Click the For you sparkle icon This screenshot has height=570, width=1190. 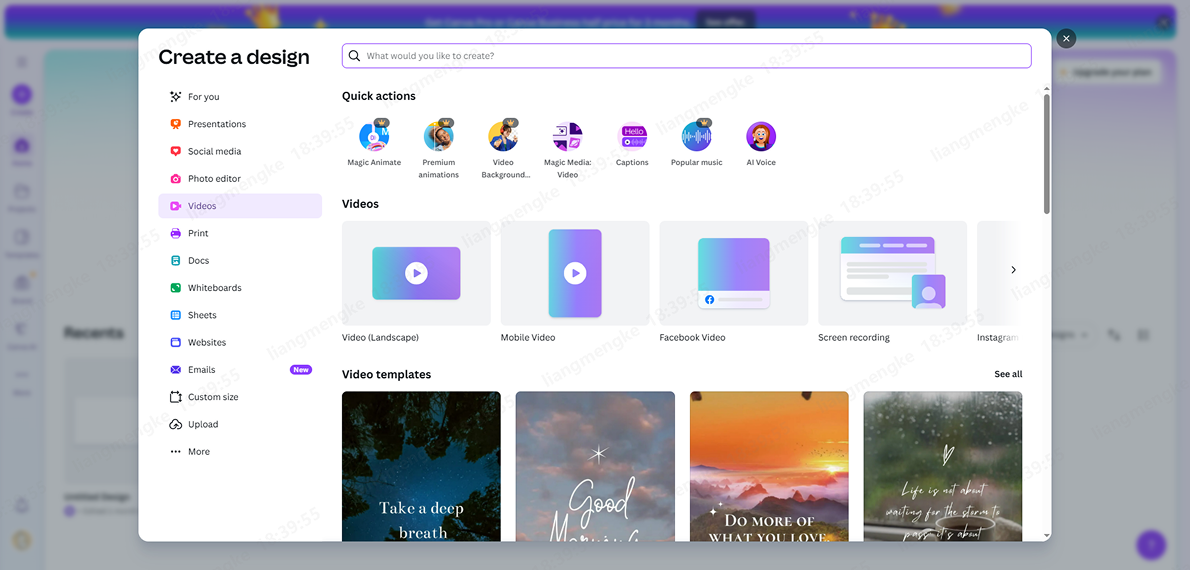pos(175,96)
